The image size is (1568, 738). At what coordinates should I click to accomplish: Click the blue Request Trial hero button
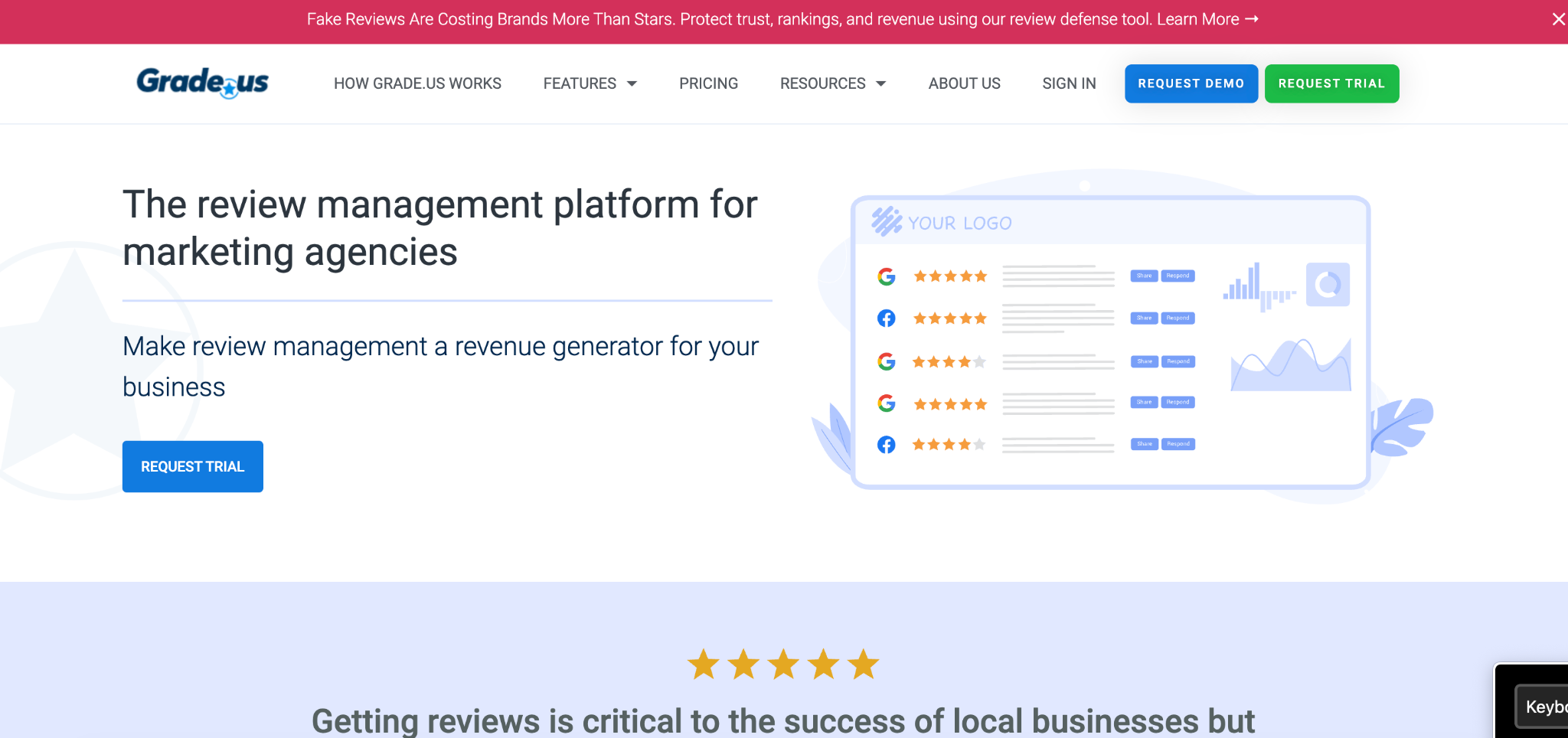[193, 466]
